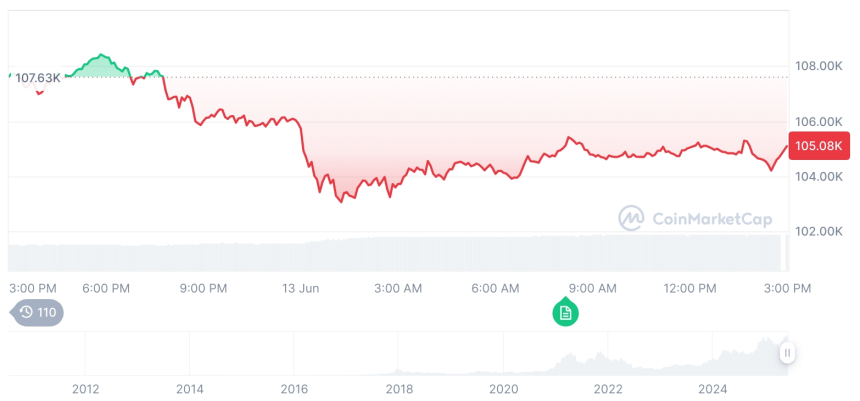Click the 6:00 AM time axis label
The image size is (860, 401).
click(495, 288)
